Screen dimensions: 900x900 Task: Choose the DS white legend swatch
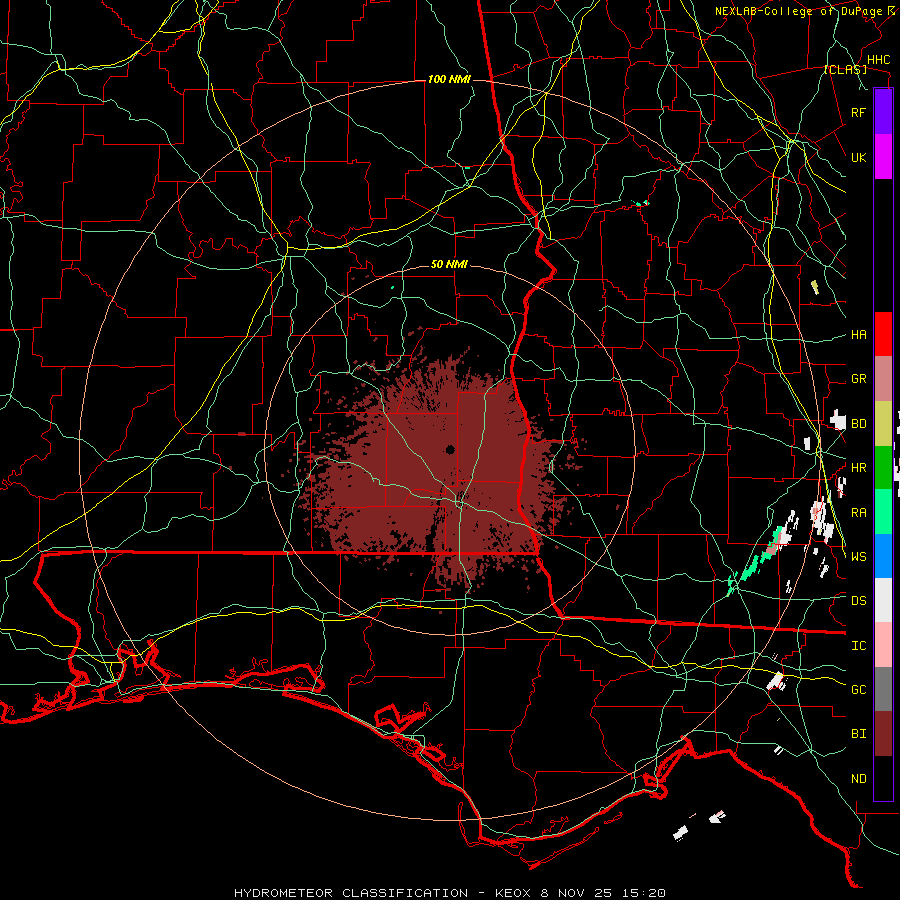coord(883,600)
